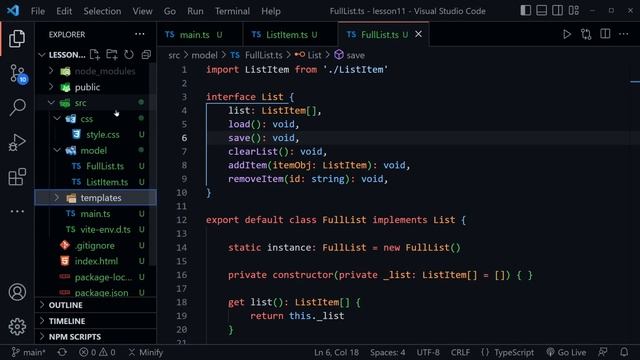Change end of line sequence CRLF

(x=460, y=352)
